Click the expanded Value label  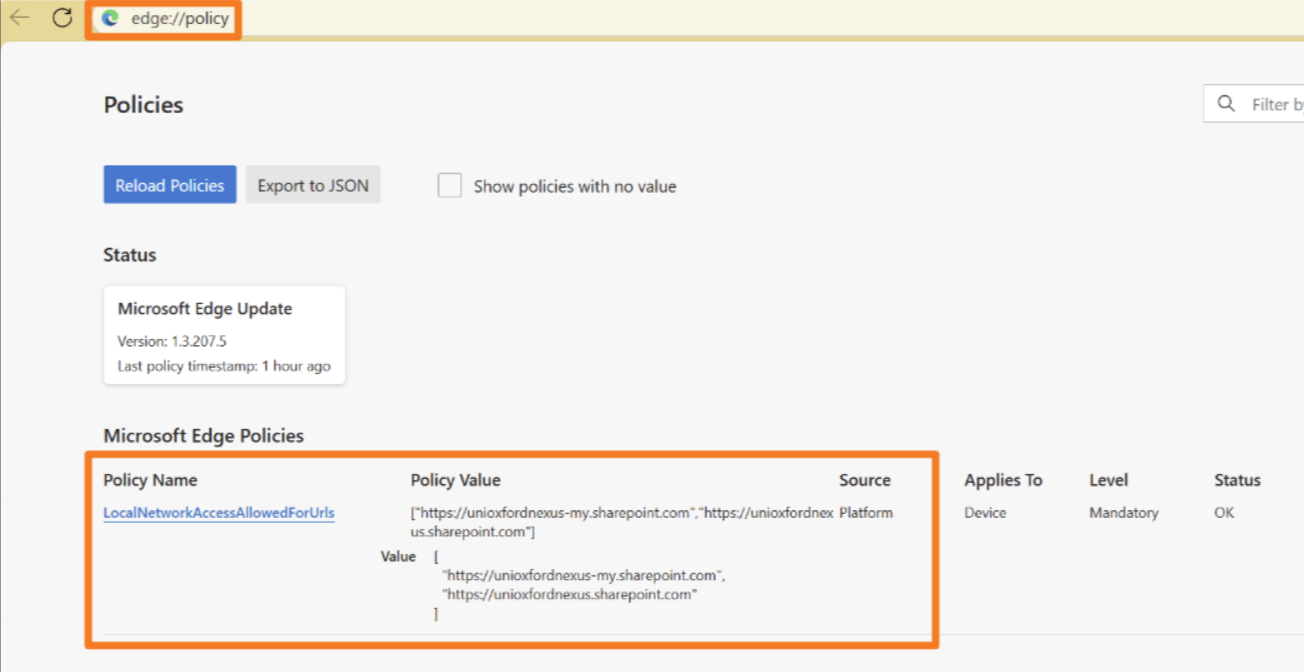tap(398, 556)
